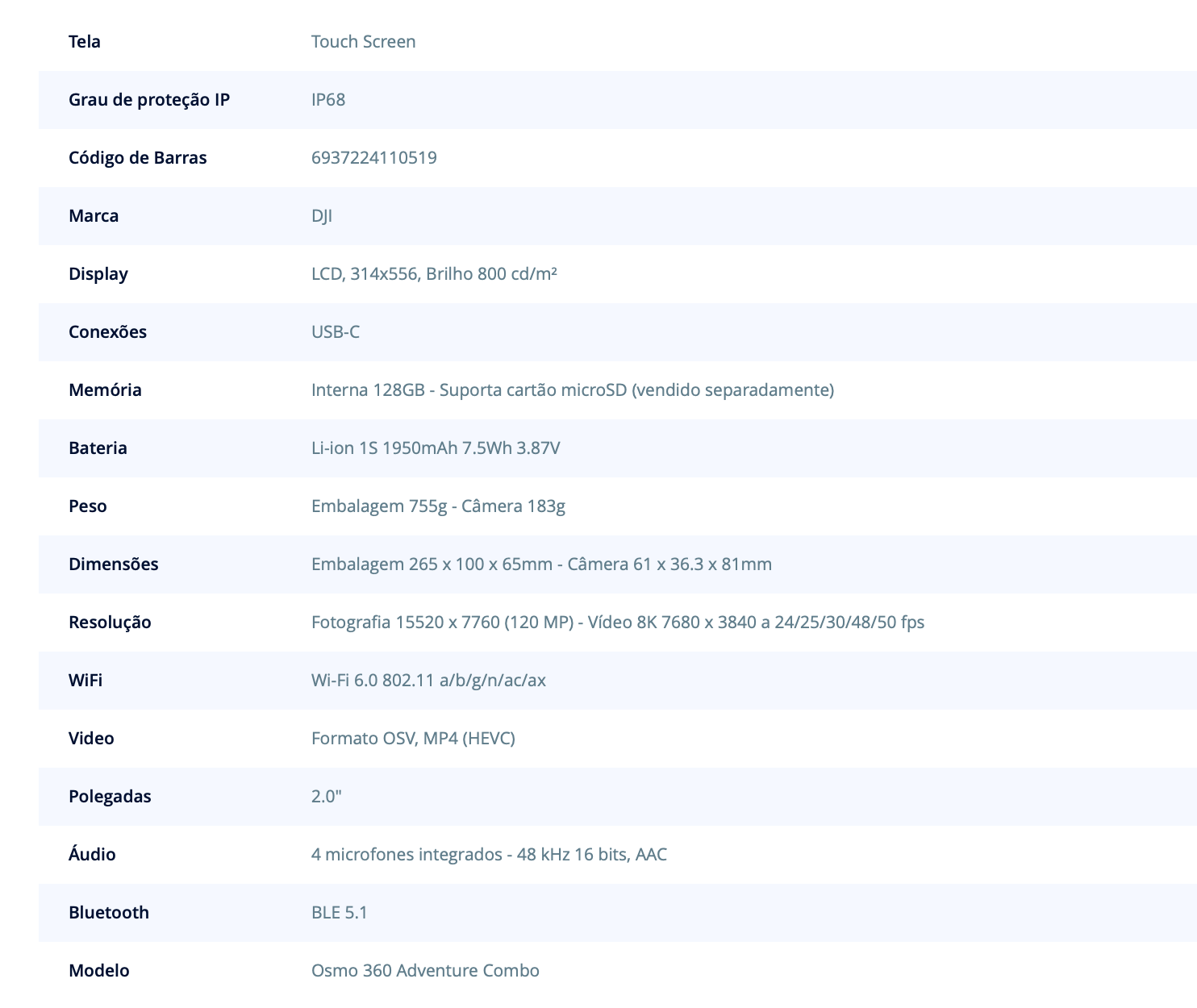Click the '4 microfones integrados' audio value
This screenshot has height=1008, width=1197.
click(490, 855)
